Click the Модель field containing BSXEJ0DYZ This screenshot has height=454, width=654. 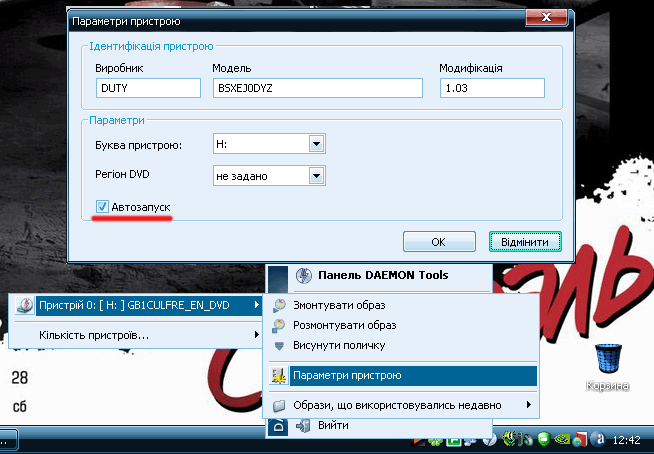click(x=317, y=88)
